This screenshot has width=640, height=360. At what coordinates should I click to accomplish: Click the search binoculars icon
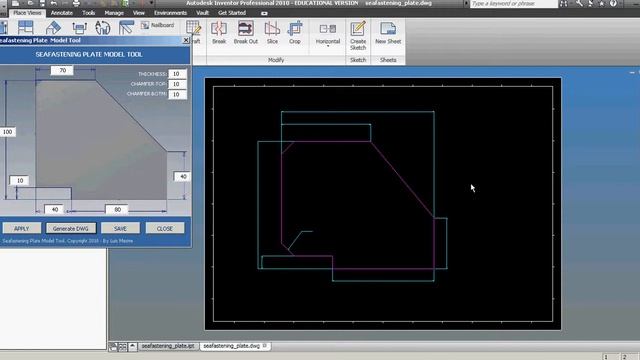pyautogui.click(x=564, y=4)
